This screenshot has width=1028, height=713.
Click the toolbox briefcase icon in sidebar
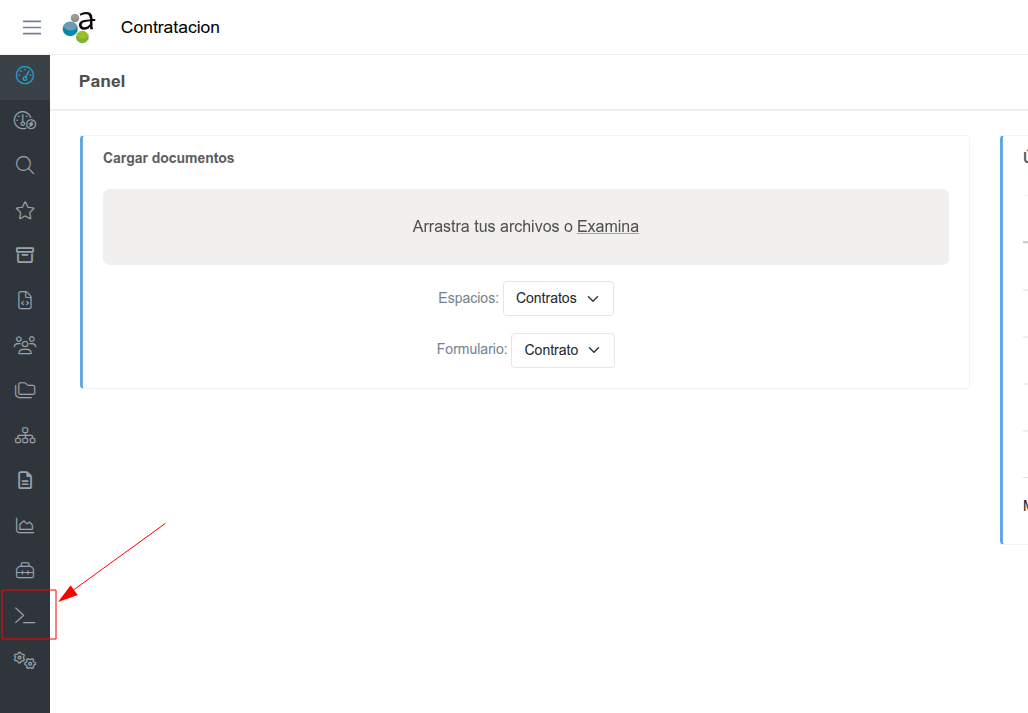(25, 570)
